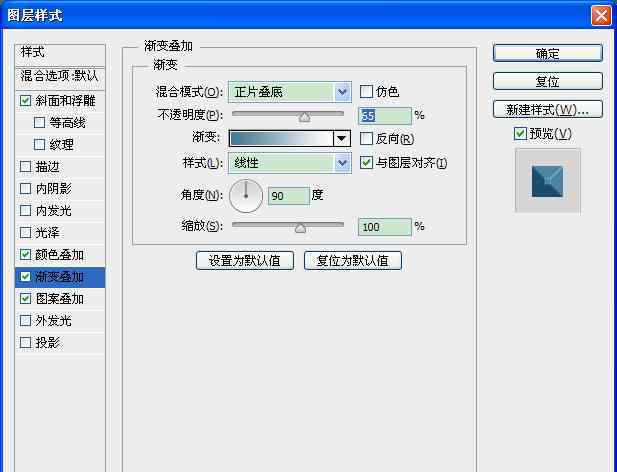Click the 确定 OK button

547,53
